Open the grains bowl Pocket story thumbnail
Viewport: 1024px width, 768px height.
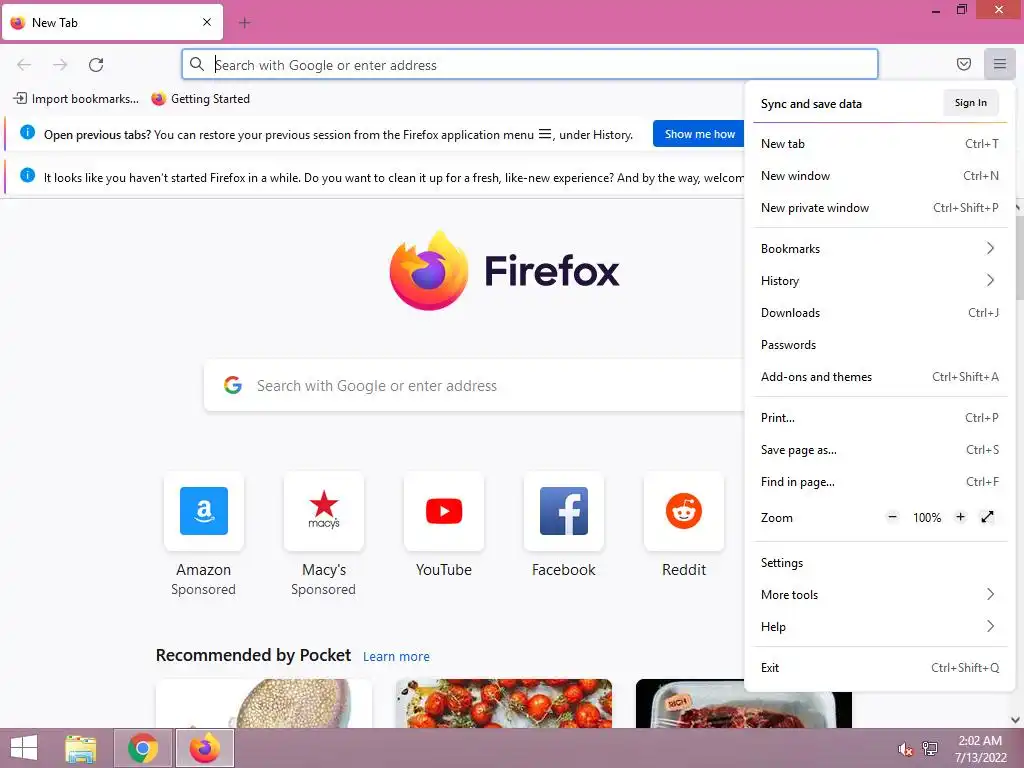(x=264, y=703)
